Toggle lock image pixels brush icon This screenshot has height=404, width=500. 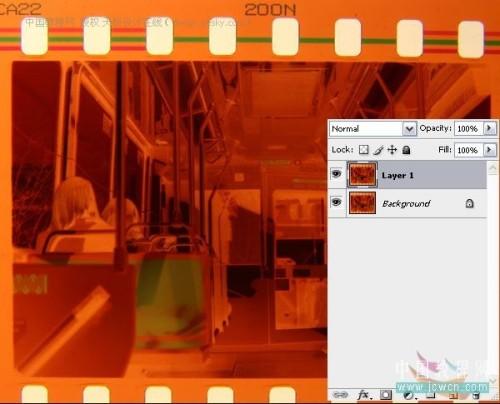[x=378, y=150]
